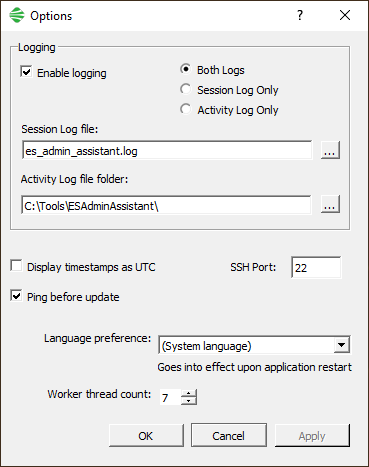Enable Display timestamps as UTC
Image resolution: width=369 pixels, height=467 pixels.
click(16, 266)
